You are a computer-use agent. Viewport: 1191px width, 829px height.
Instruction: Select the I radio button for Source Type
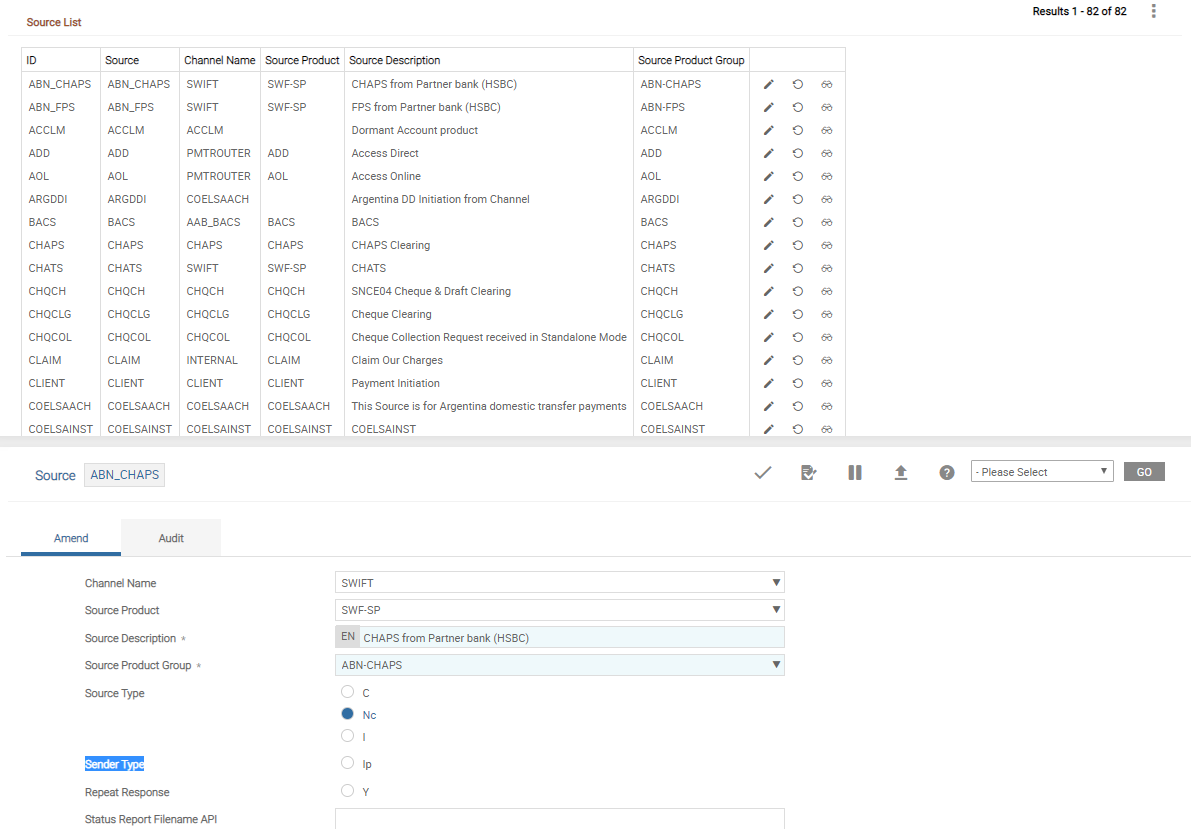coord(348,736)
